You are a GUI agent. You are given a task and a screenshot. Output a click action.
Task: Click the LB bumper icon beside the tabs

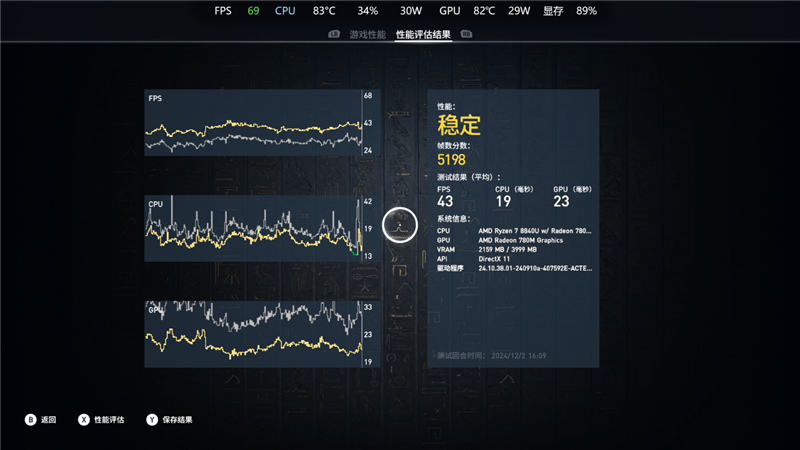[x=334, y=34]
